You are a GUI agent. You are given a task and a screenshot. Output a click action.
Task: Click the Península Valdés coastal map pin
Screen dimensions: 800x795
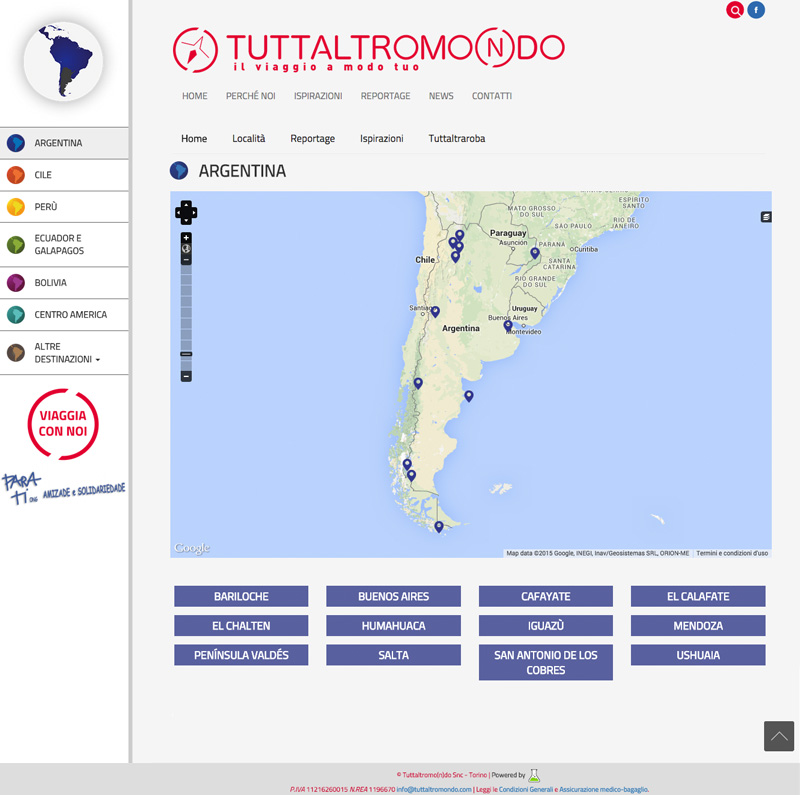[469, 396]
